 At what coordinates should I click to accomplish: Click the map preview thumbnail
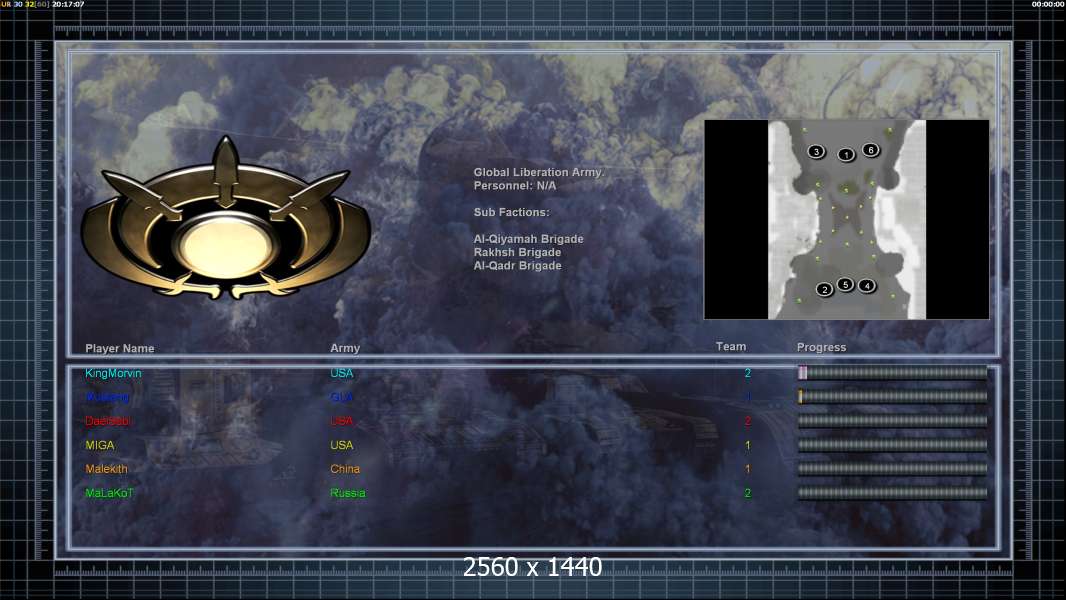[846, 219]
